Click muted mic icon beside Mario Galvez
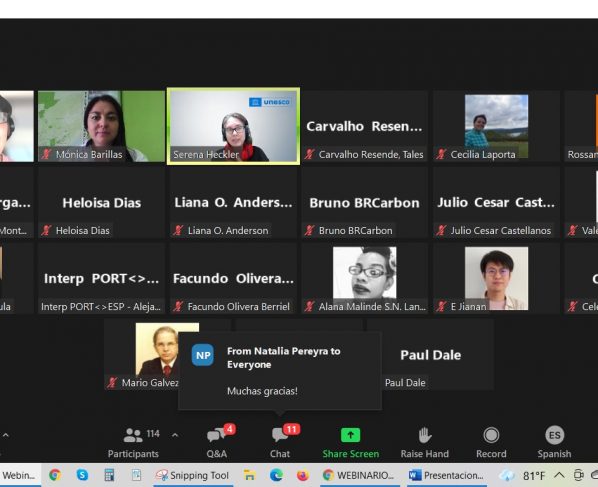 [113, 383]
